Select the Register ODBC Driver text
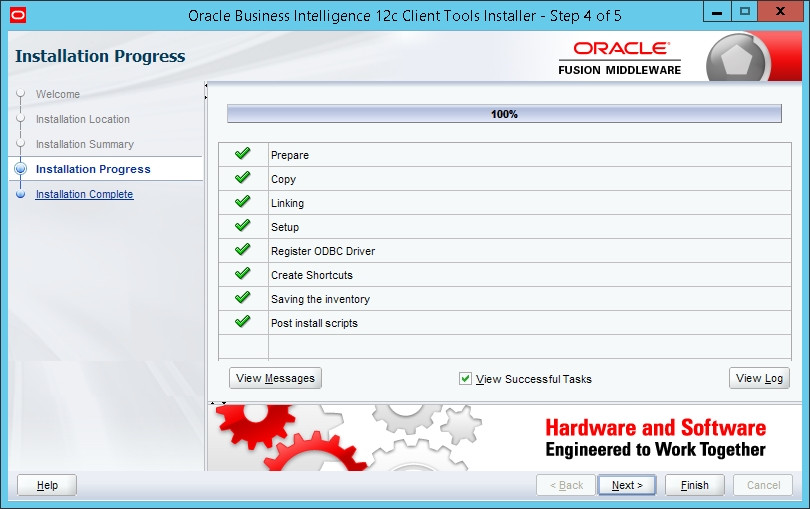 323,251
